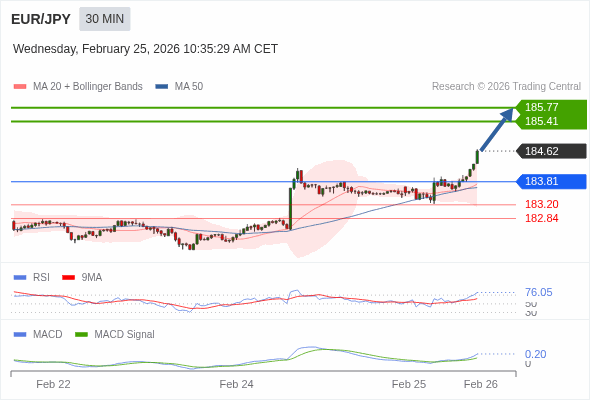Screen dimensions: 590x400
Task: Click the 30 MIN timeframe button
Action: click(105, 19)
